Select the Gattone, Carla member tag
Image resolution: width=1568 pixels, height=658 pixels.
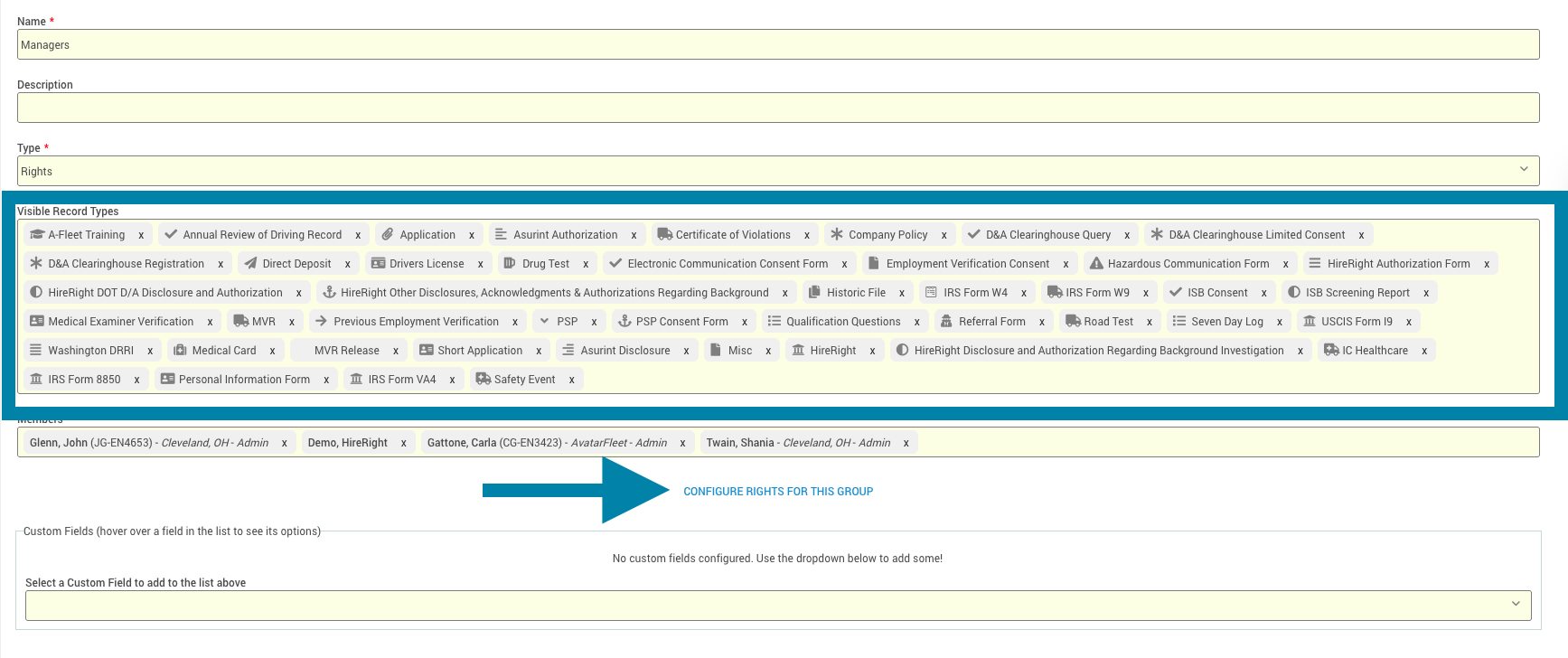[x=546, y=443]
